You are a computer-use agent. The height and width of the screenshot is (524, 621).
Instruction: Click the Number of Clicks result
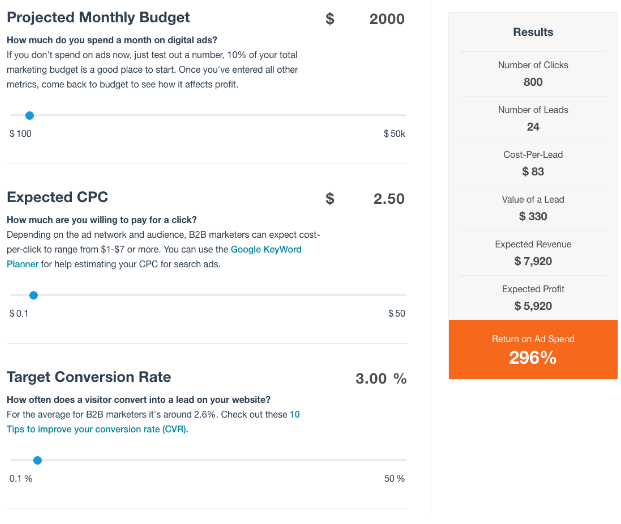532,82
